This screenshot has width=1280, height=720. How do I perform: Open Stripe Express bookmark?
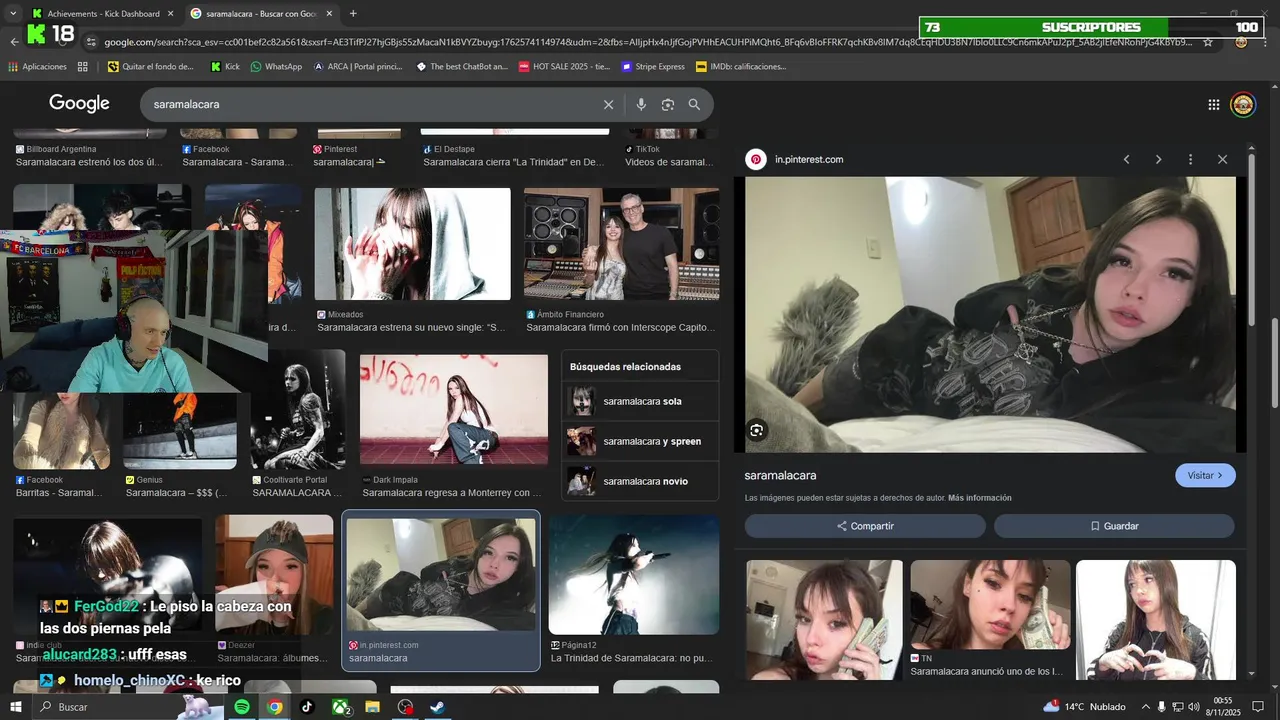(653, 67)
